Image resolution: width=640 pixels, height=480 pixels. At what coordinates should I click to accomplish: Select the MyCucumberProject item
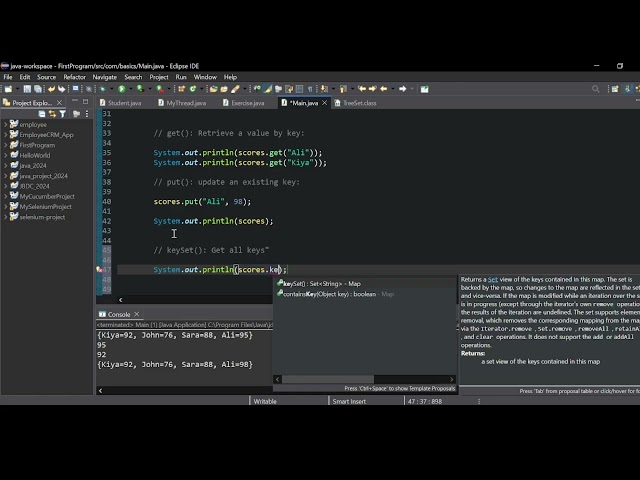47,196
